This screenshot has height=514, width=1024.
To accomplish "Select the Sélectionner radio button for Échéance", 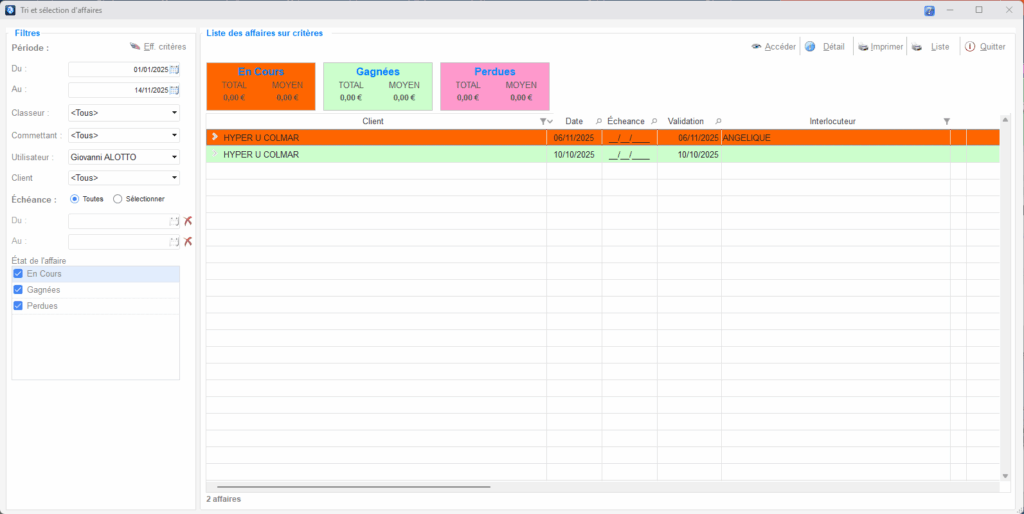I will tap(118, 199).
